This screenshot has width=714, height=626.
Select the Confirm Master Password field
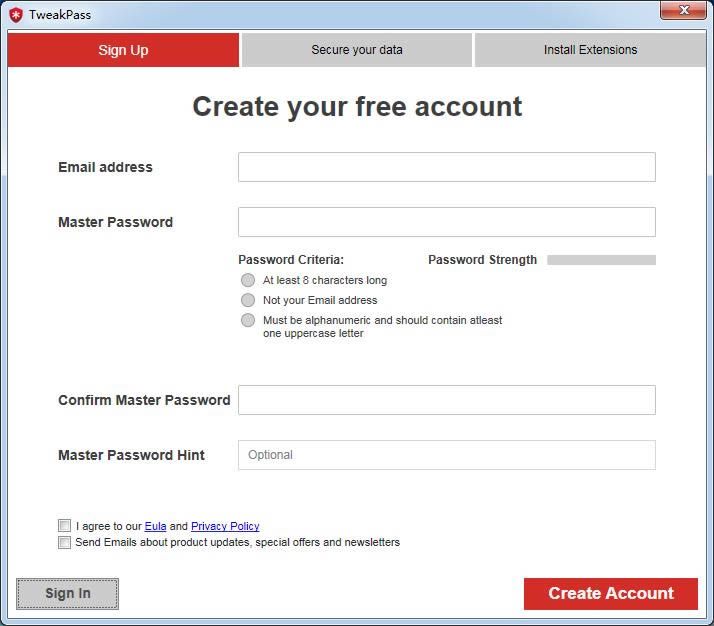[446, 400]
